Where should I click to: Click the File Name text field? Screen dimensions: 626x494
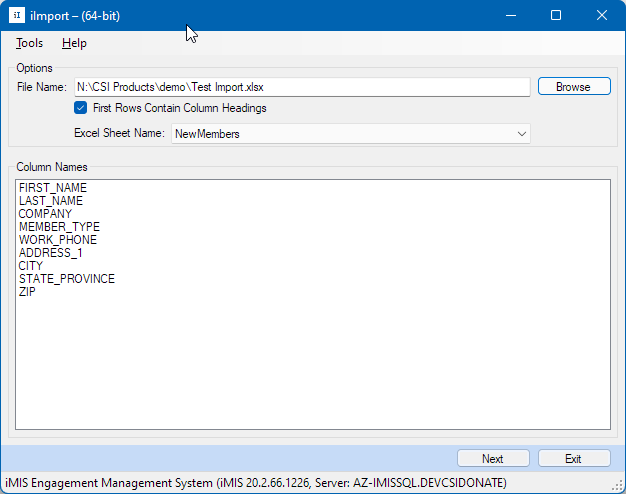click(300, 87)
